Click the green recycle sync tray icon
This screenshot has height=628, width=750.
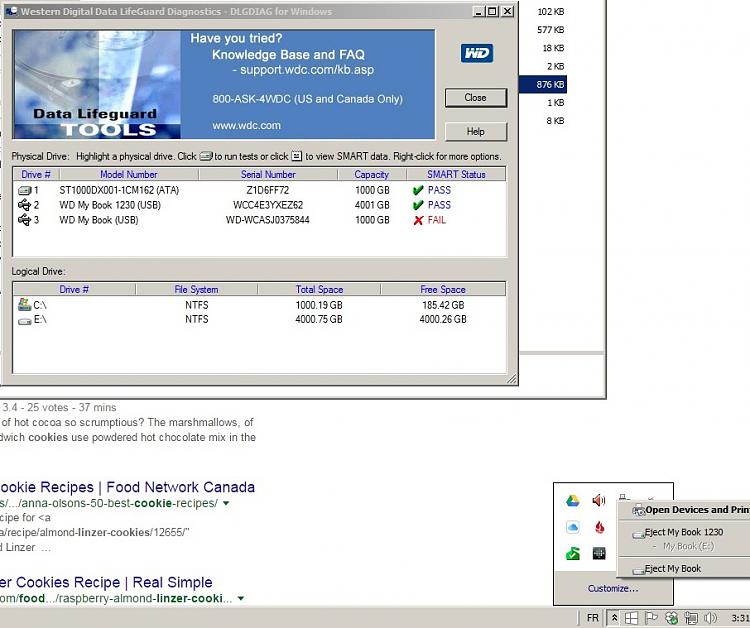pos(672,618)
